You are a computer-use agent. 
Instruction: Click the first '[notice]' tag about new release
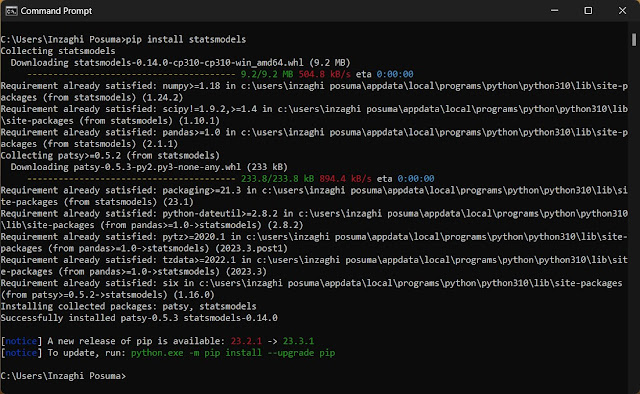21,341
